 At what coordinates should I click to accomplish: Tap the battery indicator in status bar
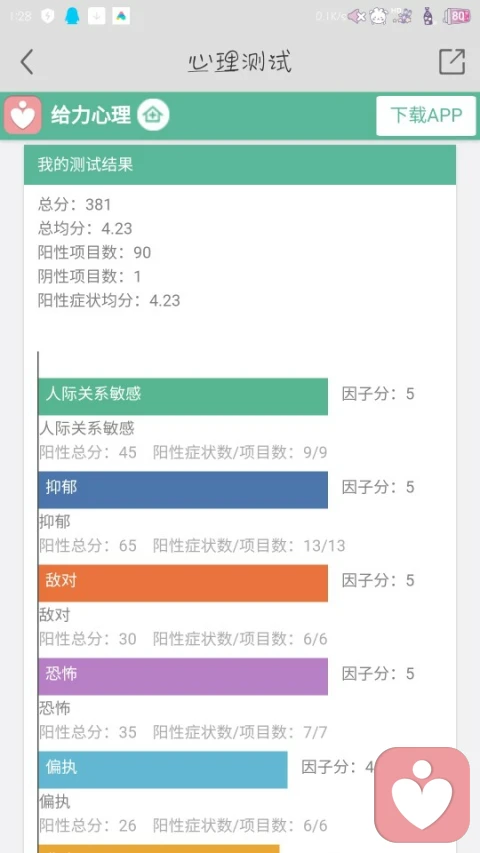tap(456, 17)
